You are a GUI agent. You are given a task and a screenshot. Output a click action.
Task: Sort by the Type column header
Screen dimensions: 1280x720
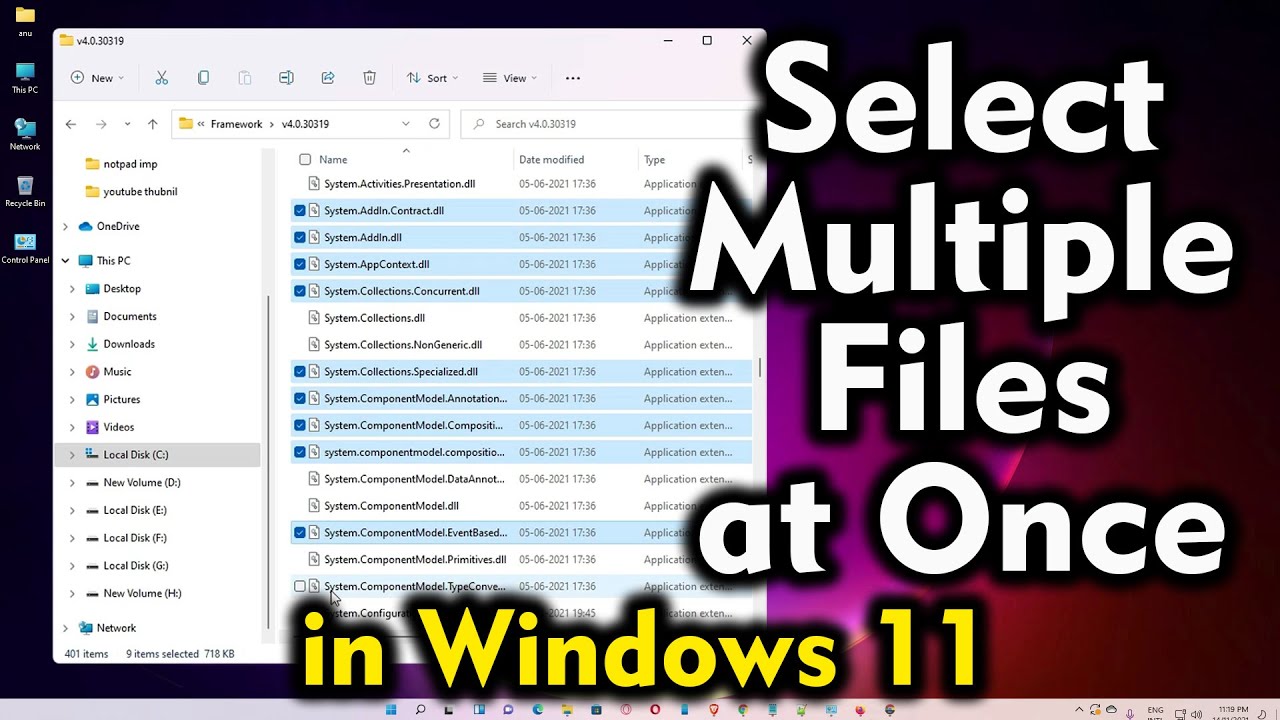tap(654, 160)
